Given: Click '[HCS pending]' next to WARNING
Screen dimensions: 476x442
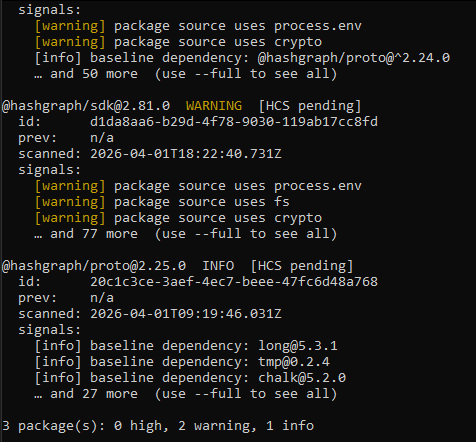Looking at the screenshot, I should 310,106.
